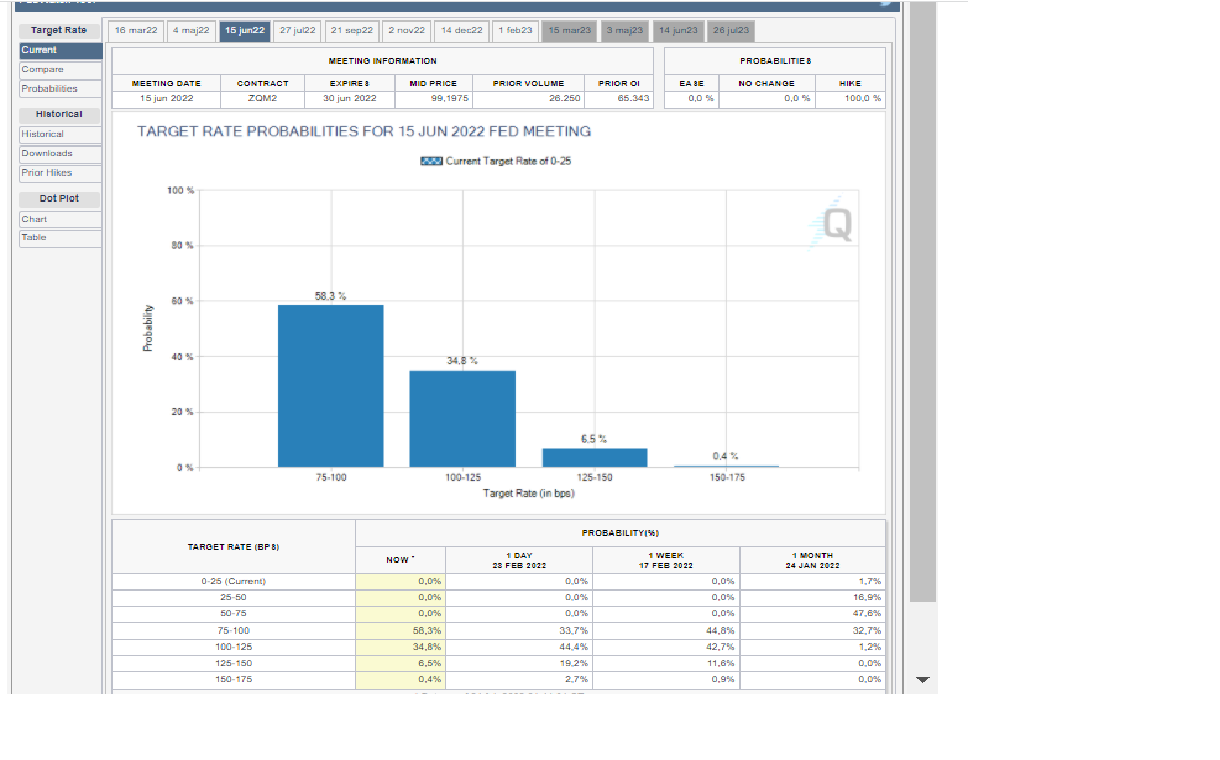This screenshot has width=1220, height=760.
Task: Open the Probabilities sidebar item
Action: click(x=61, y=89)
